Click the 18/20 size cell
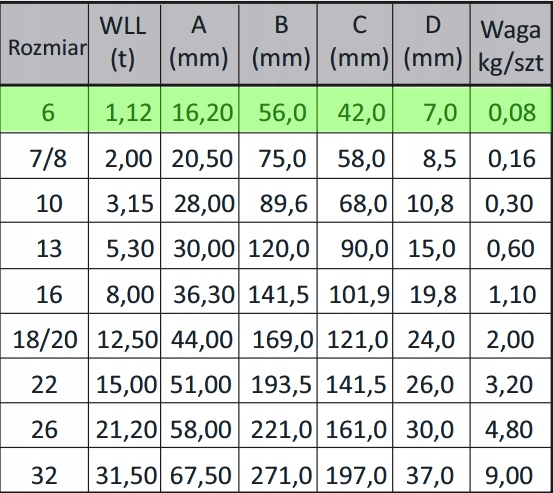This screenshot has width=553, height=493. click(x=44, y=336)
